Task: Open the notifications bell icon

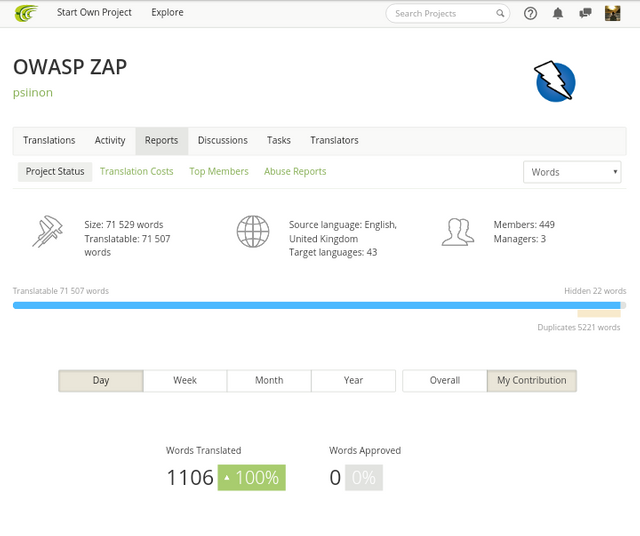Action: point(558,13)
